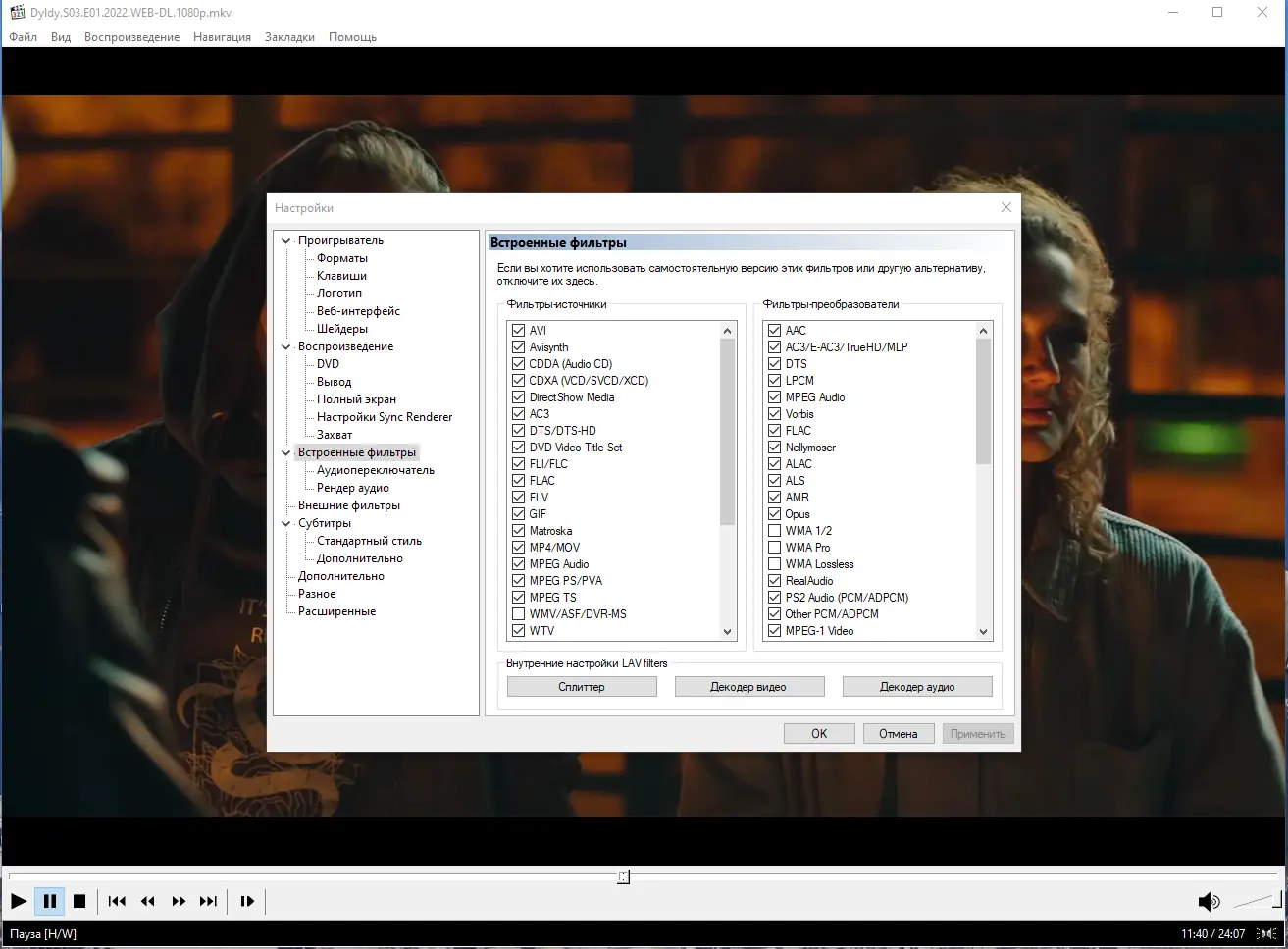Viewport: 1288px width, 949px height.
Task: Open the Закладки menu
Action: 289,37
